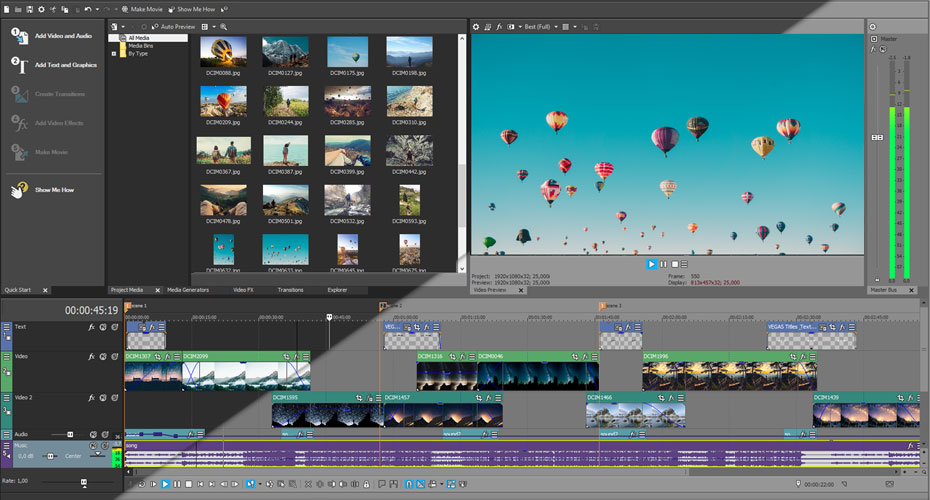930x500 pixels.
Task: Play the video in the preview window
Action: (x=651, y=264)
